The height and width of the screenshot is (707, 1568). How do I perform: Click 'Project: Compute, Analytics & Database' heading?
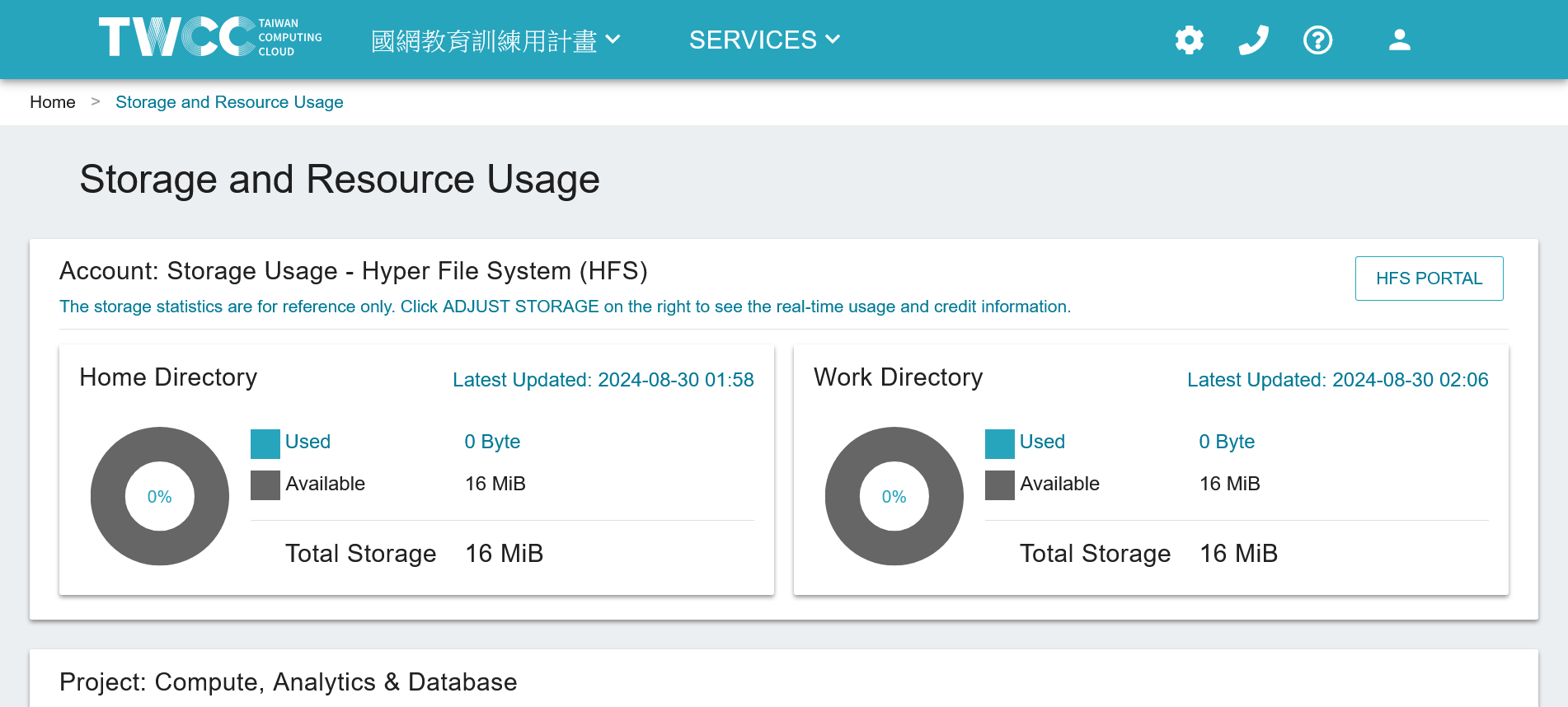tap(289, 682)
